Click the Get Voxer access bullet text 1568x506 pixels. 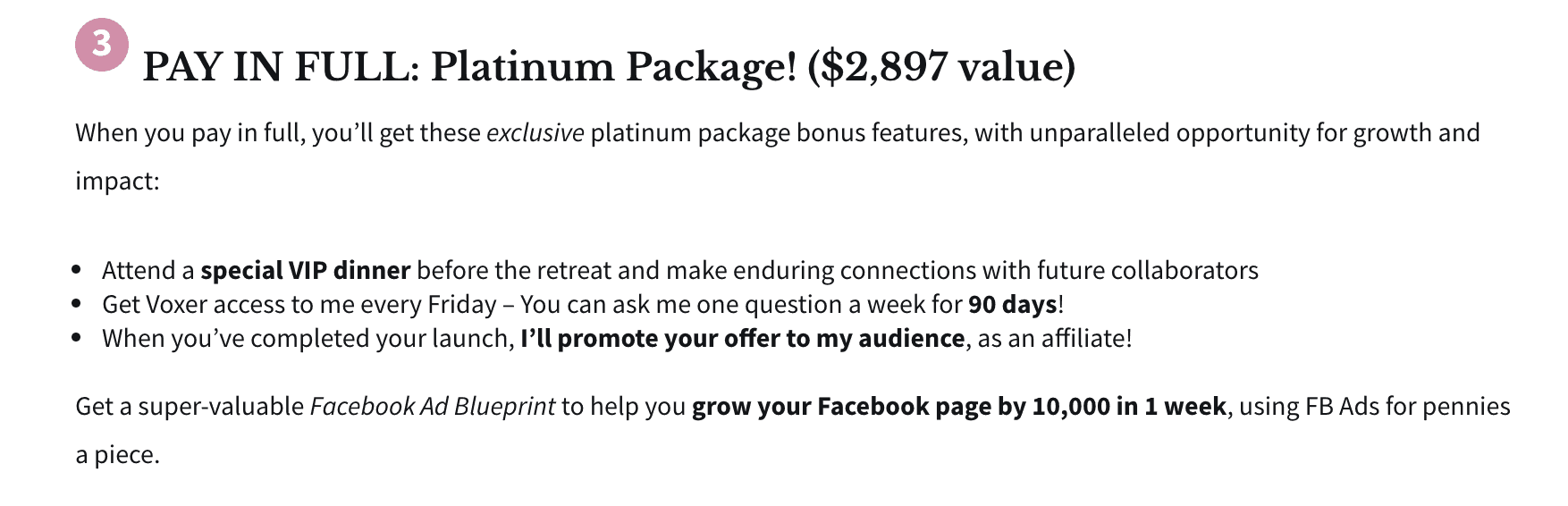click(x=583, y=305)
